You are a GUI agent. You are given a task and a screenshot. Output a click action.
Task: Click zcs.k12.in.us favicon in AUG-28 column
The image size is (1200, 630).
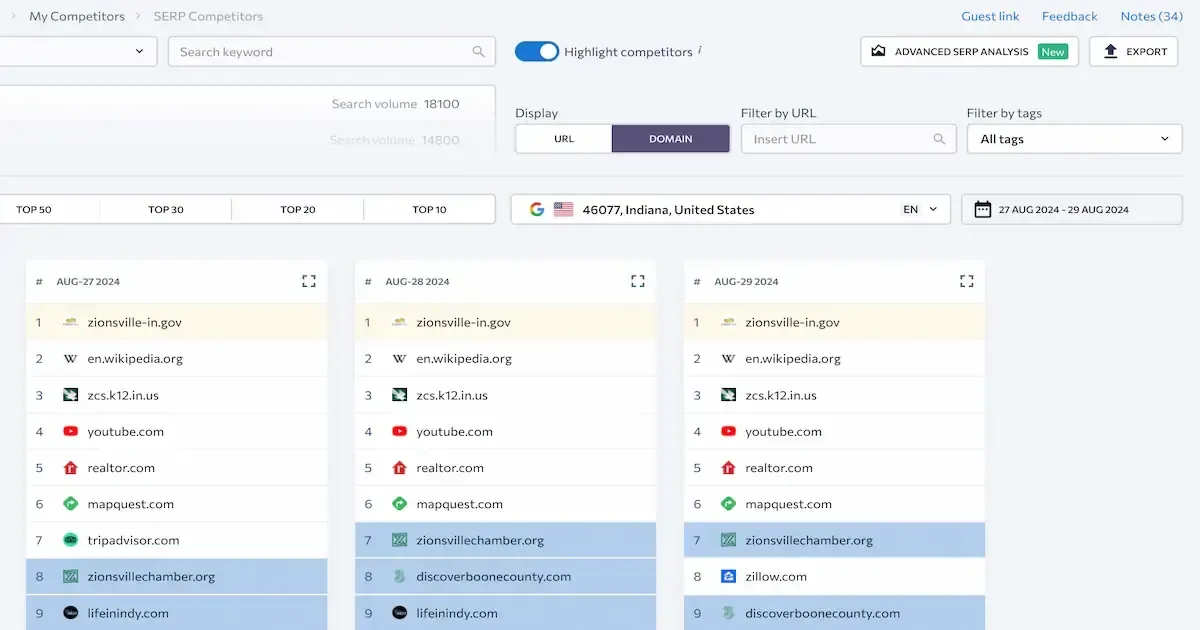pos(399,395)
